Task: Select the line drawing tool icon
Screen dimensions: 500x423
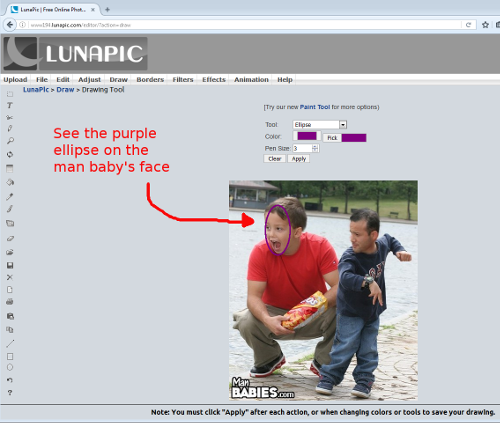Action: [10, 343]
